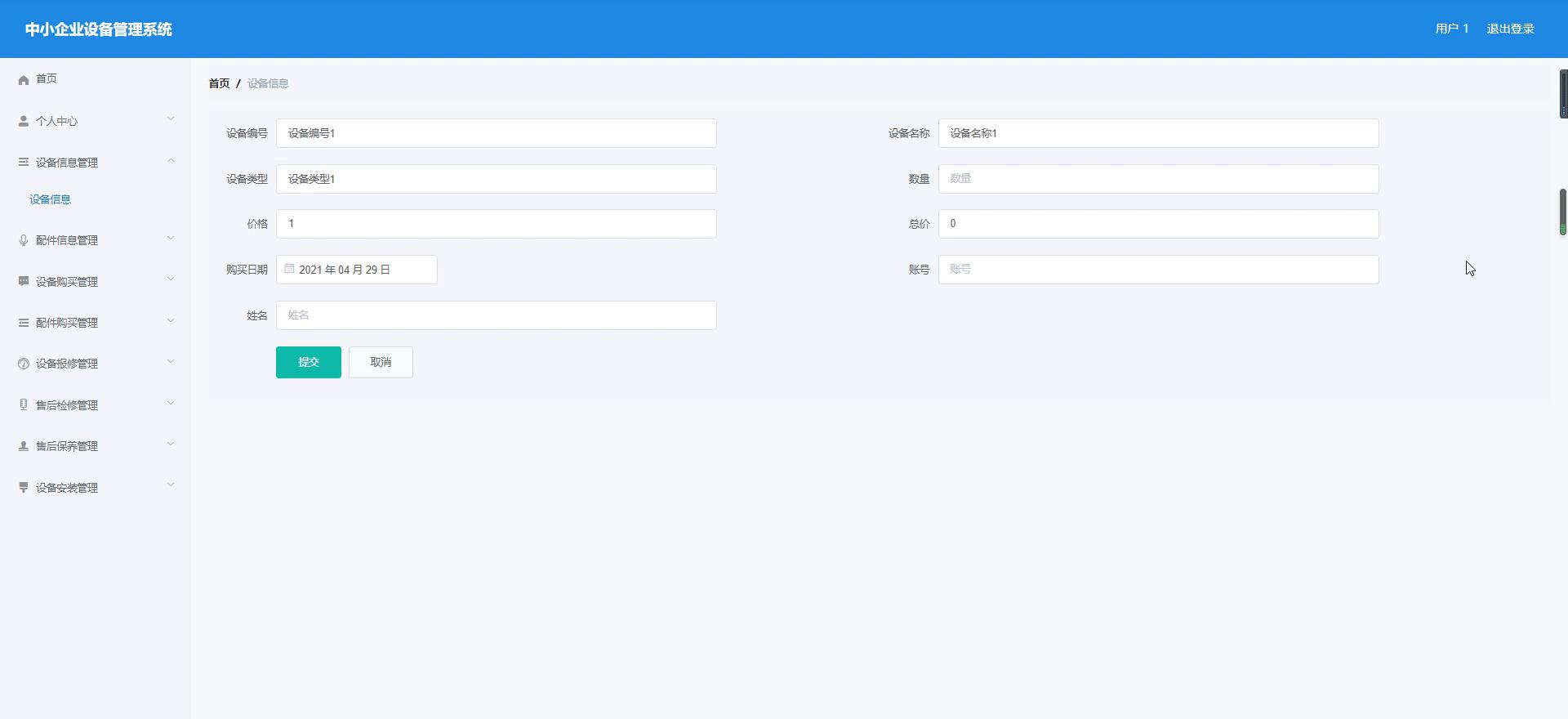This screenshot has width=1568, height=719.
Task: Click the home icon in sidebar
Action: coord(24,79)
